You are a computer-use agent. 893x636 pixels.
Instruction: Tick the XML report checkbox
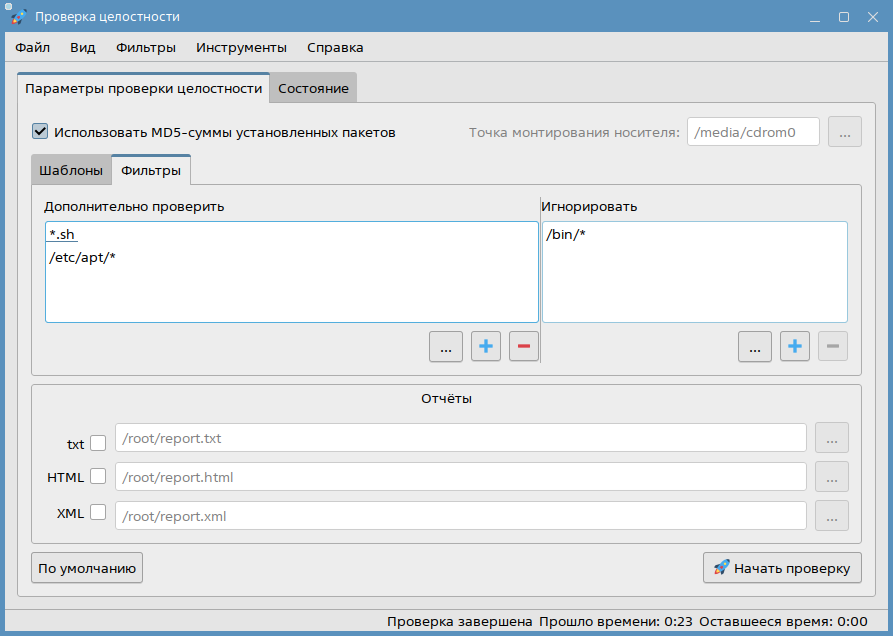click(x=98, y=513)
